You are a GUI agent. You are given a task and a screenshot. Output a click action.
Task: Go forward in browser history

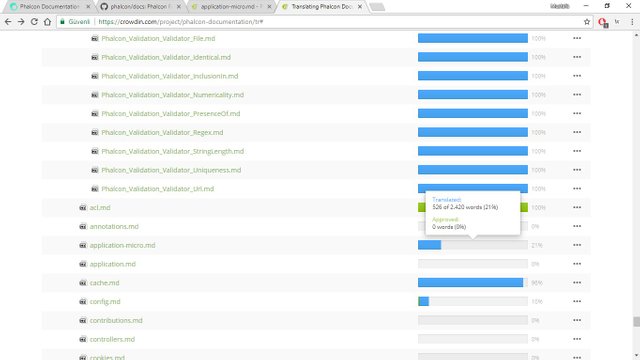(x=21, y=22)
